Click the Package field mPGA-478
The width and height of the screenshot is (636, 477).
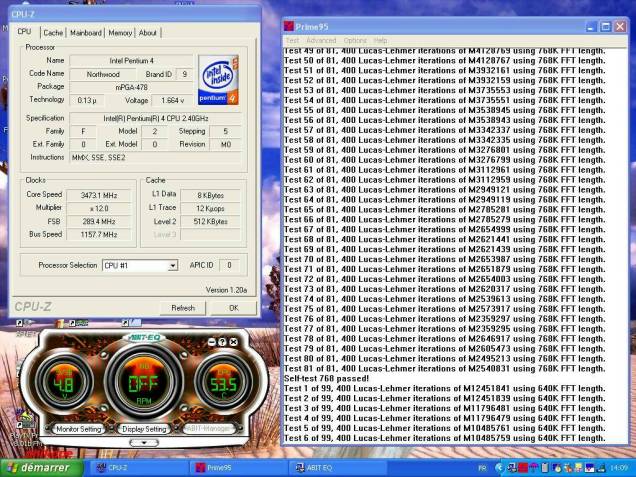(131, 87)
